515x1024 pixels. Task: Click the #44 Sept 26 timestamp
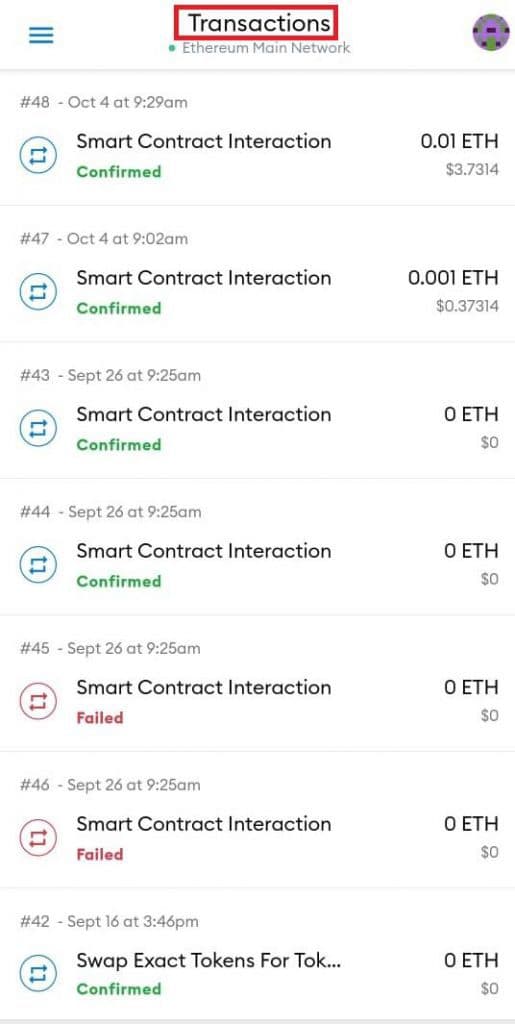111,512
